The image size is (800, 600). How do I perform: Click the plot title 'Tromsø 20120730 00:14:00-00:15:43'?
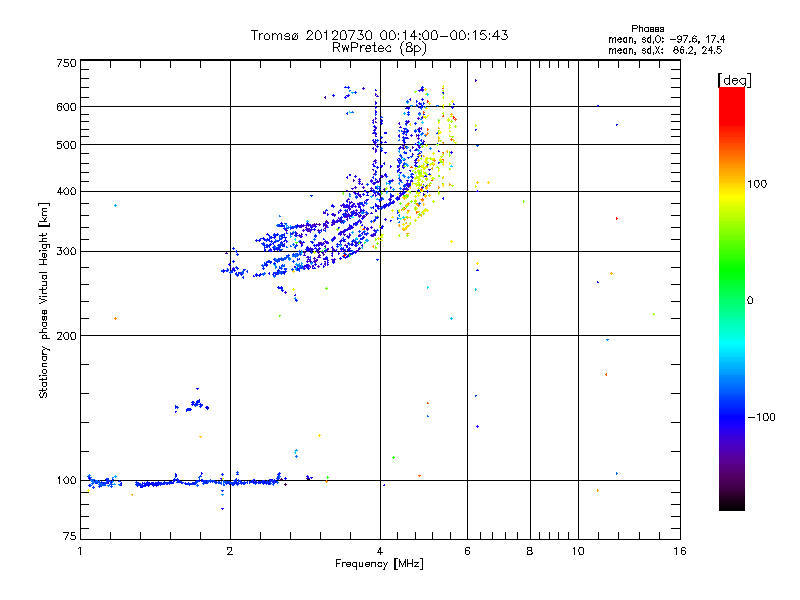(x=379, y=35)
